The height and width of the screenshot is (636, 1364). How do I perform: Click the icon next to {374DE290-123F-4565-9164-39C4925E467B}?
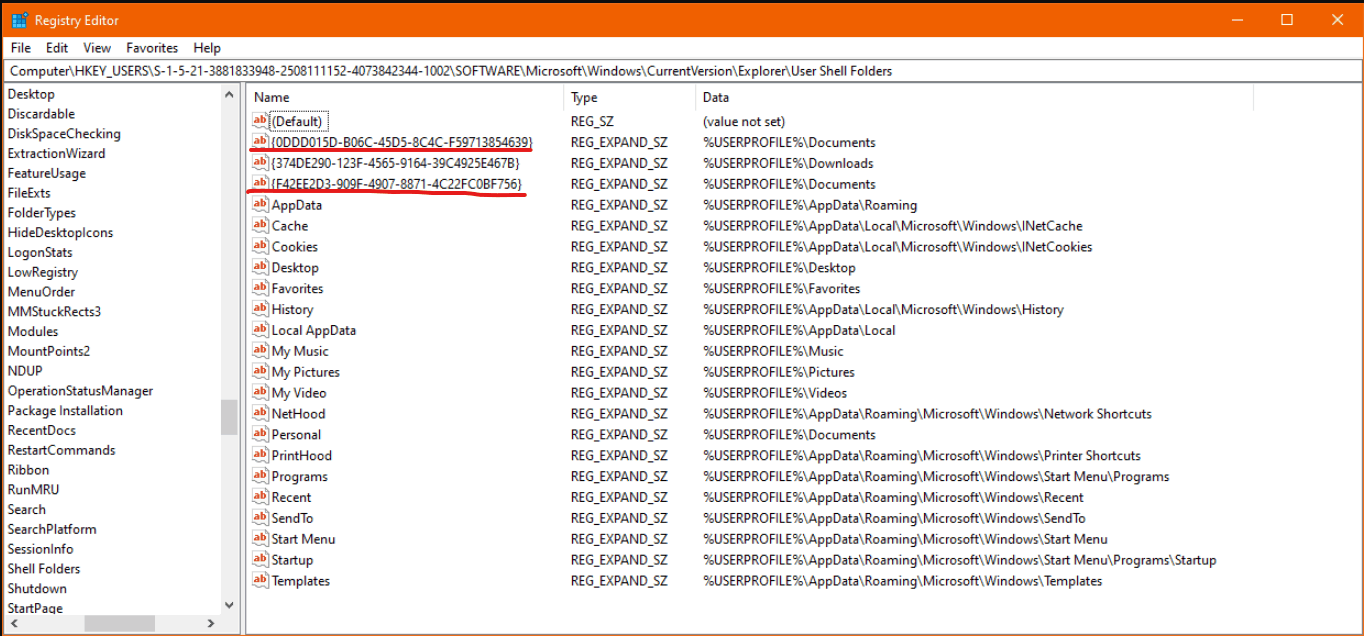(260, 163)
